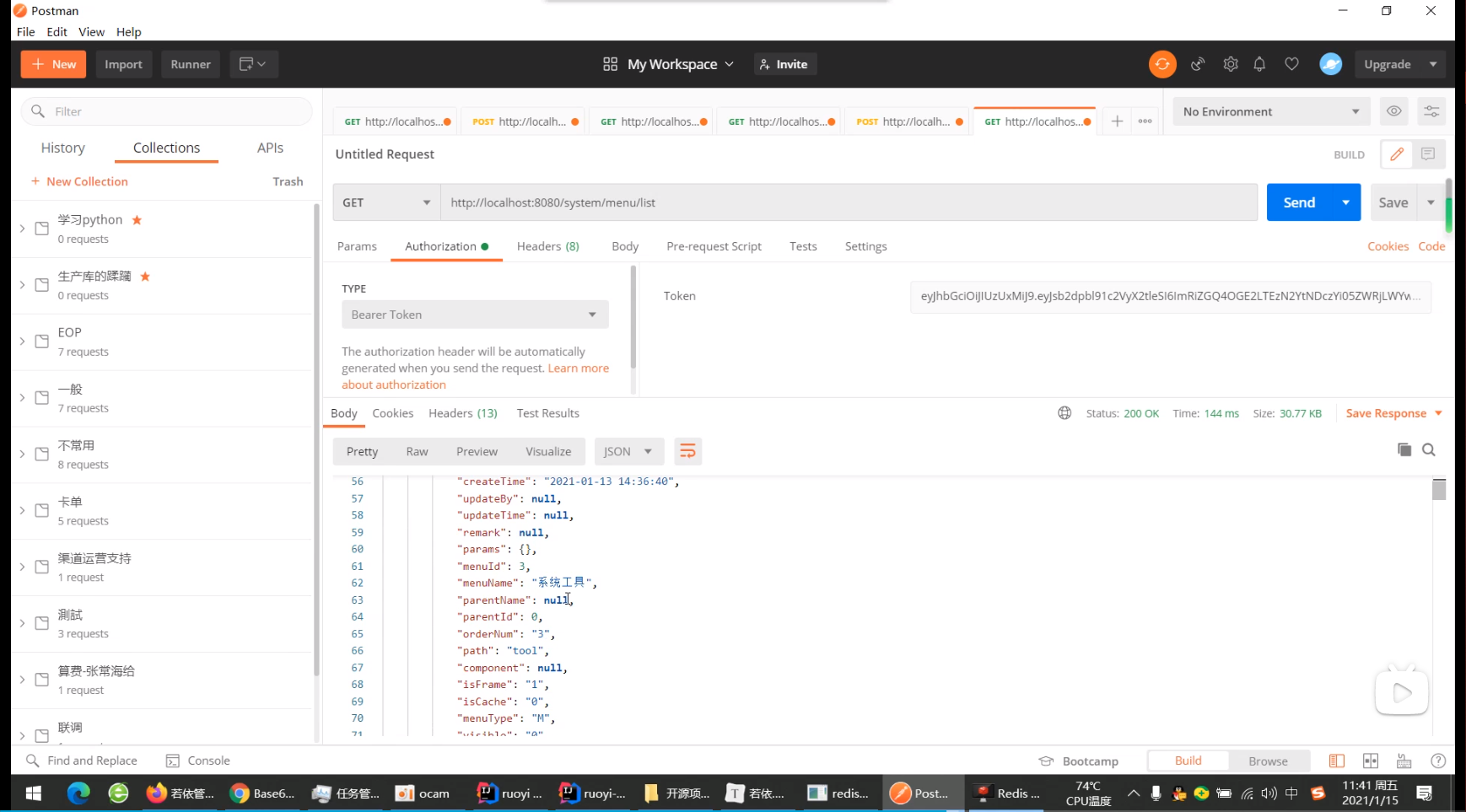Open Find and Replace
This screenshot has width=1466, height=812.
pos(82,761)
